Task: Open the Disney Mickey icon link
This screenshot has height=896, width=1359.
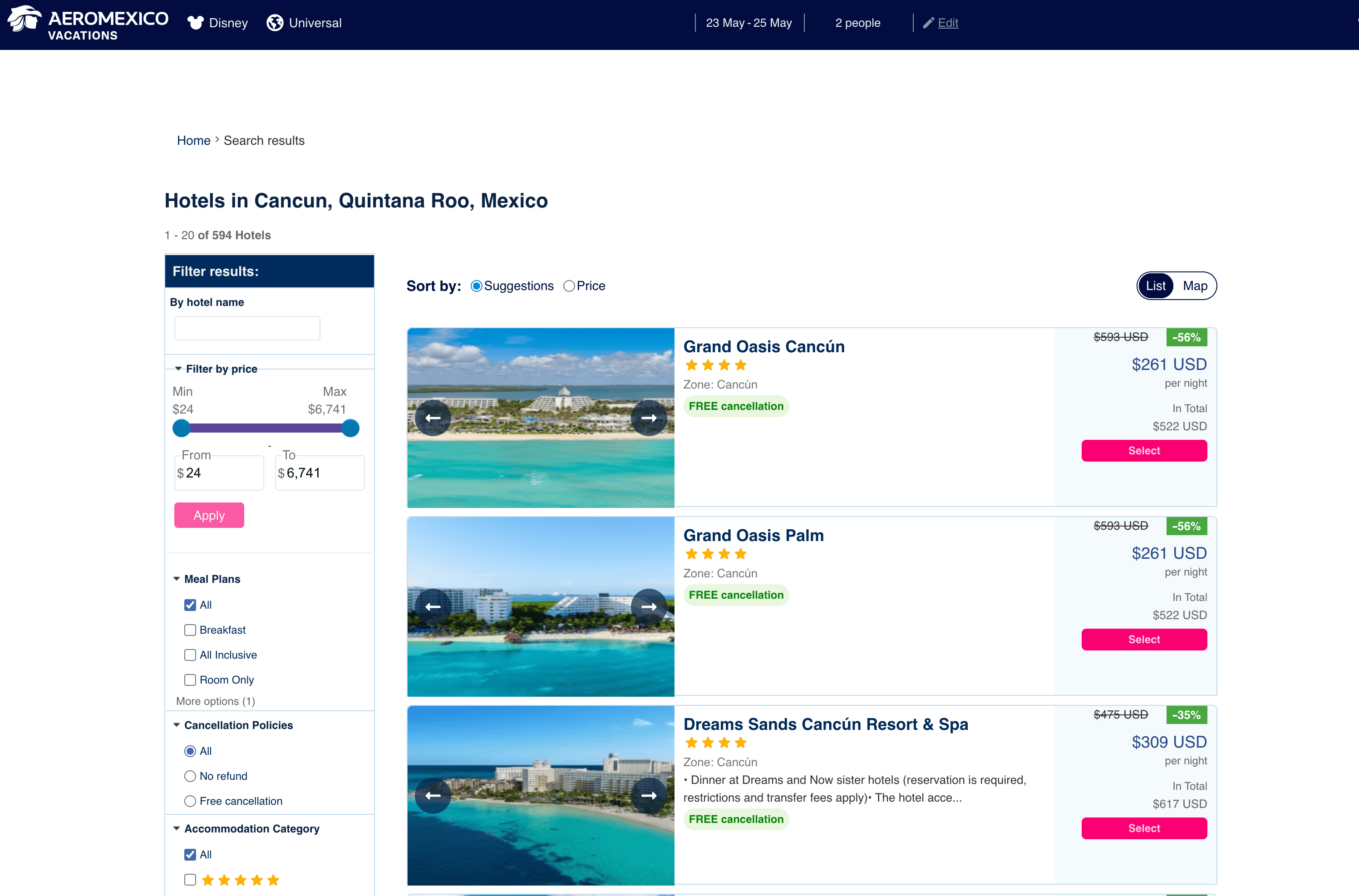Action: point(196,23)
